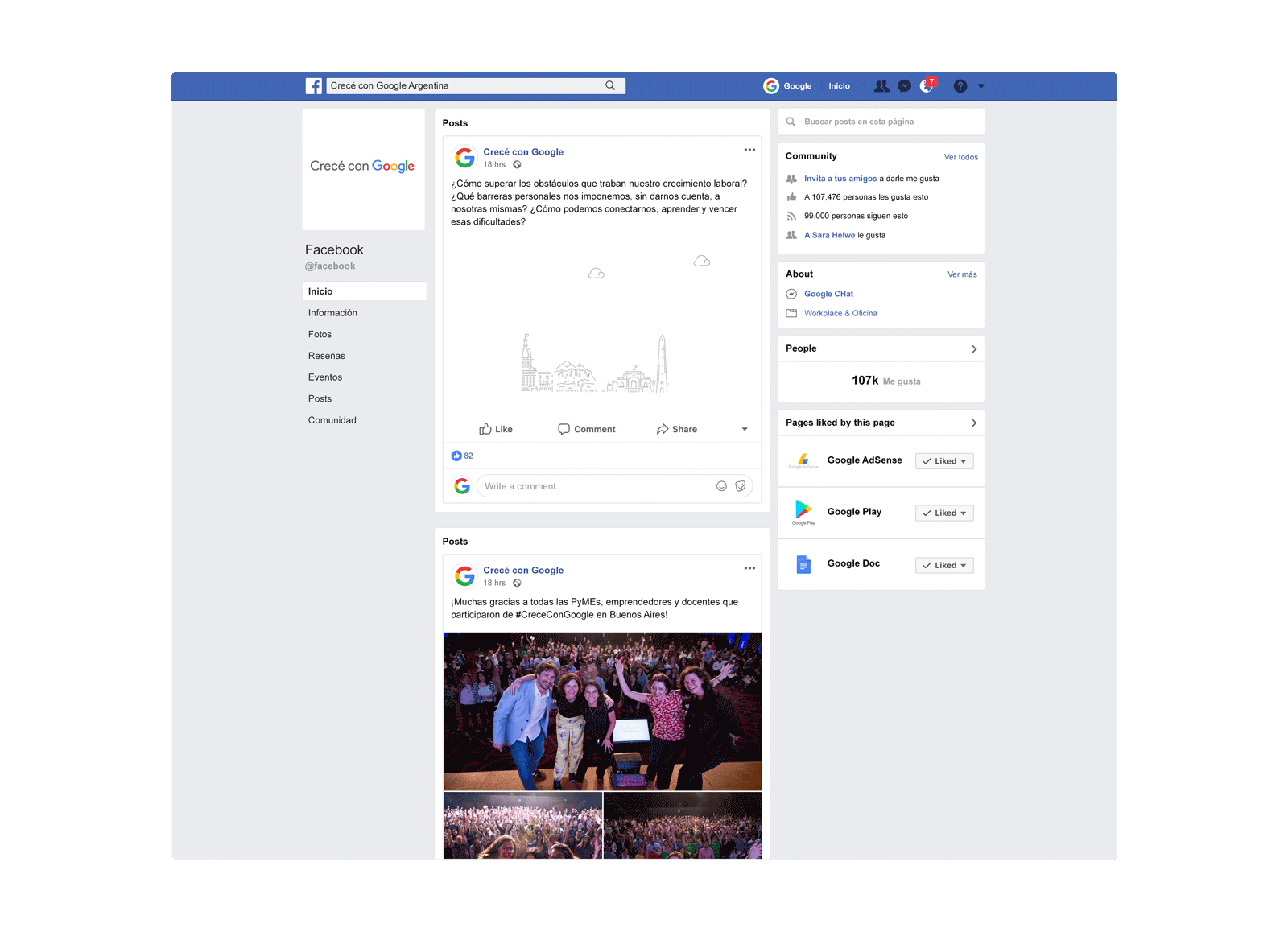Image resolution: width=1288 pixels, height=932 pixels.
Task: Open the bottom-left crowd photo thumbnail
Action: coord(522,825)
